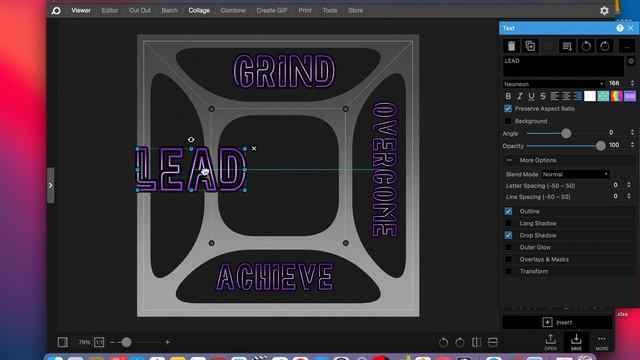Adjust the Angle stepper arrows
Viewport: 640px width, 360px height.
point(632,133)
